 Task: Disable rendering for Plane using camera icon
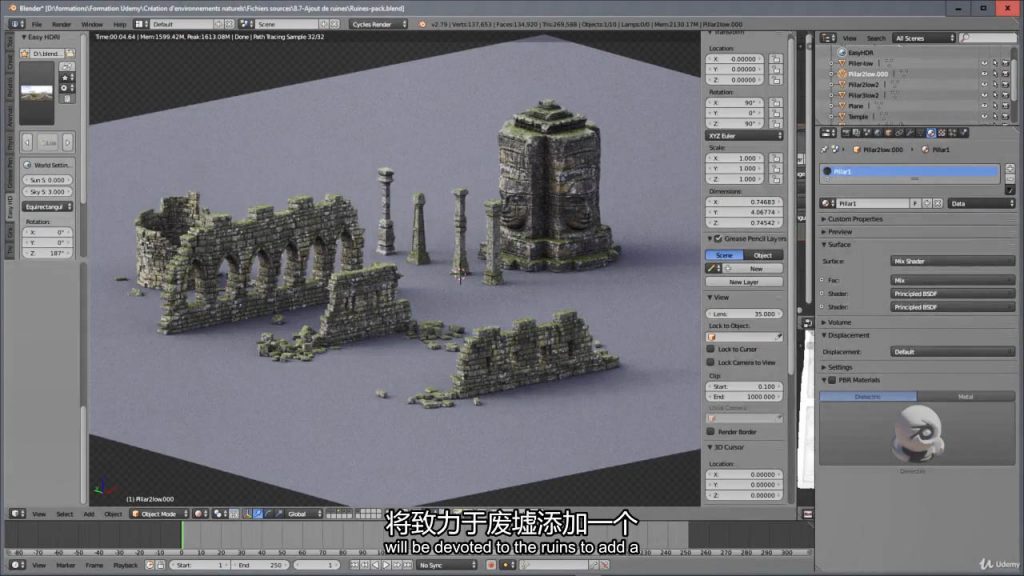[x=1005, y=106]
